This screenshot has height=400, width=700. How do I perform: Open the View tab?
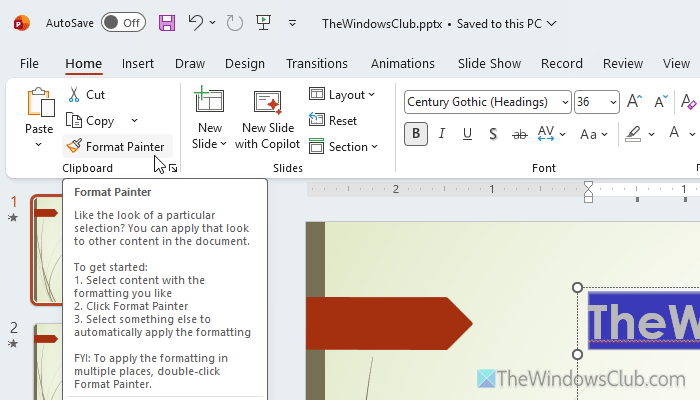676,63
